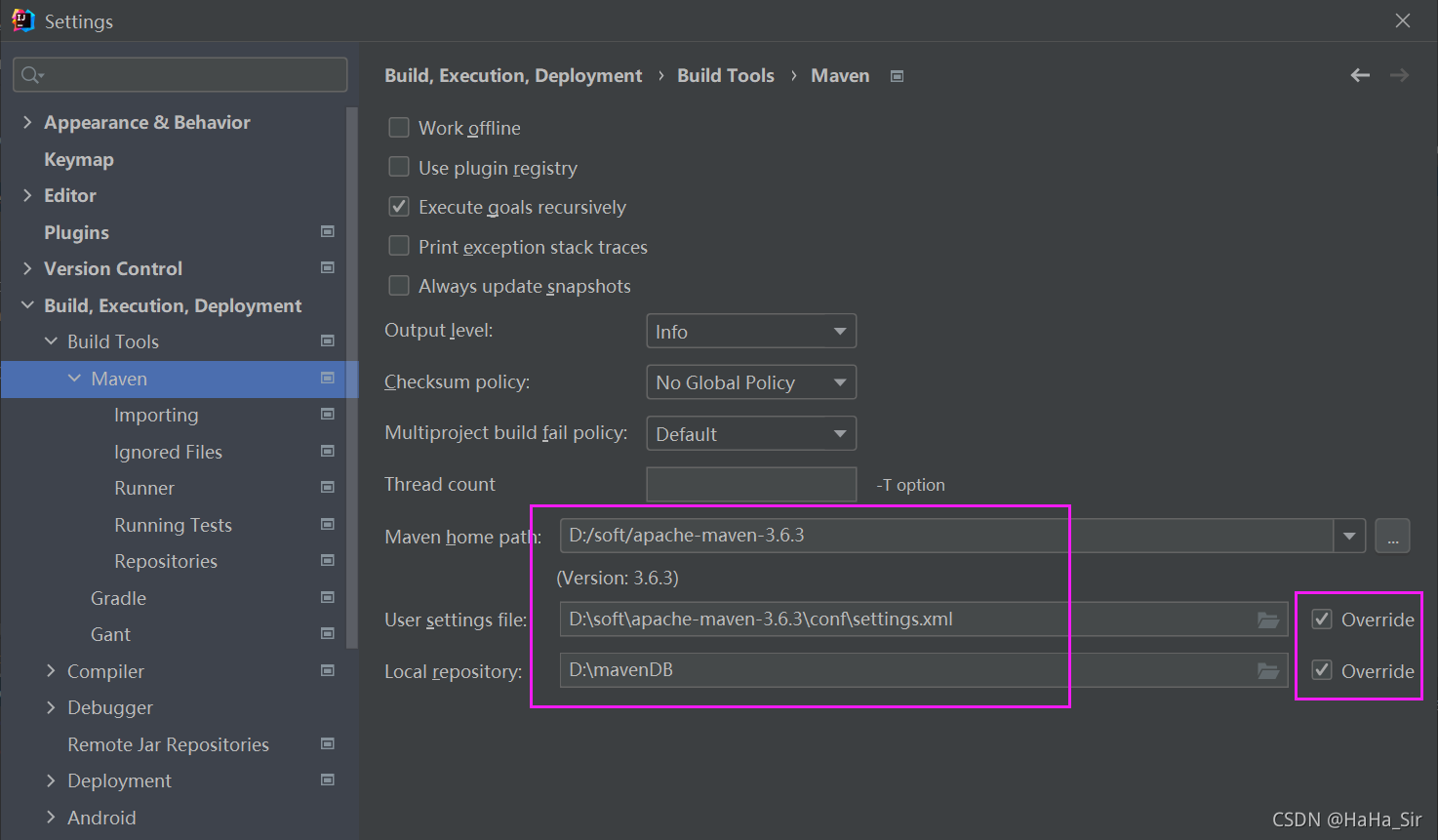Open Maven home path dropdown arrow
Viewport: 1438px width, 840px height.
[1349, 536]
